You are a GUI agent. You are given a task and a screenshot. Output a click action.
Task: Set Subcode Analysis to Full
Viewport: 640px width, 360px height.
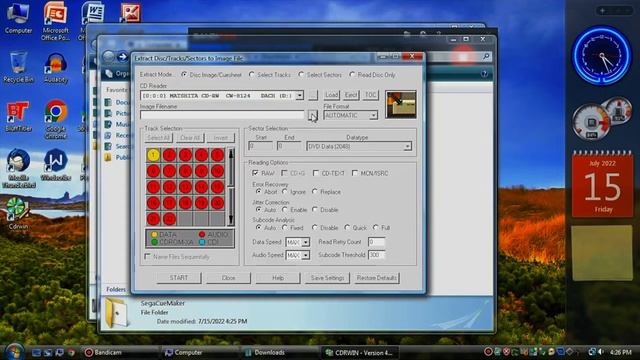pyautogui.click(x=376, y=227)
